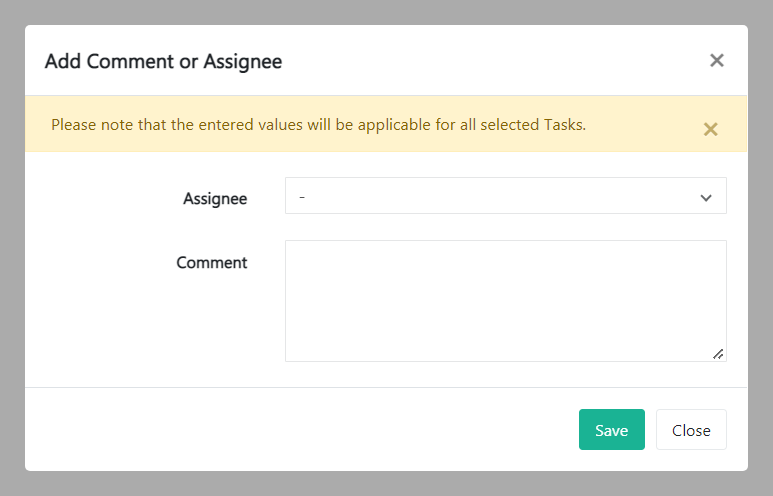Click the Comment field label
Image resolution: width=773 pixels, height=496 pixels.
(x=212, y=263)
